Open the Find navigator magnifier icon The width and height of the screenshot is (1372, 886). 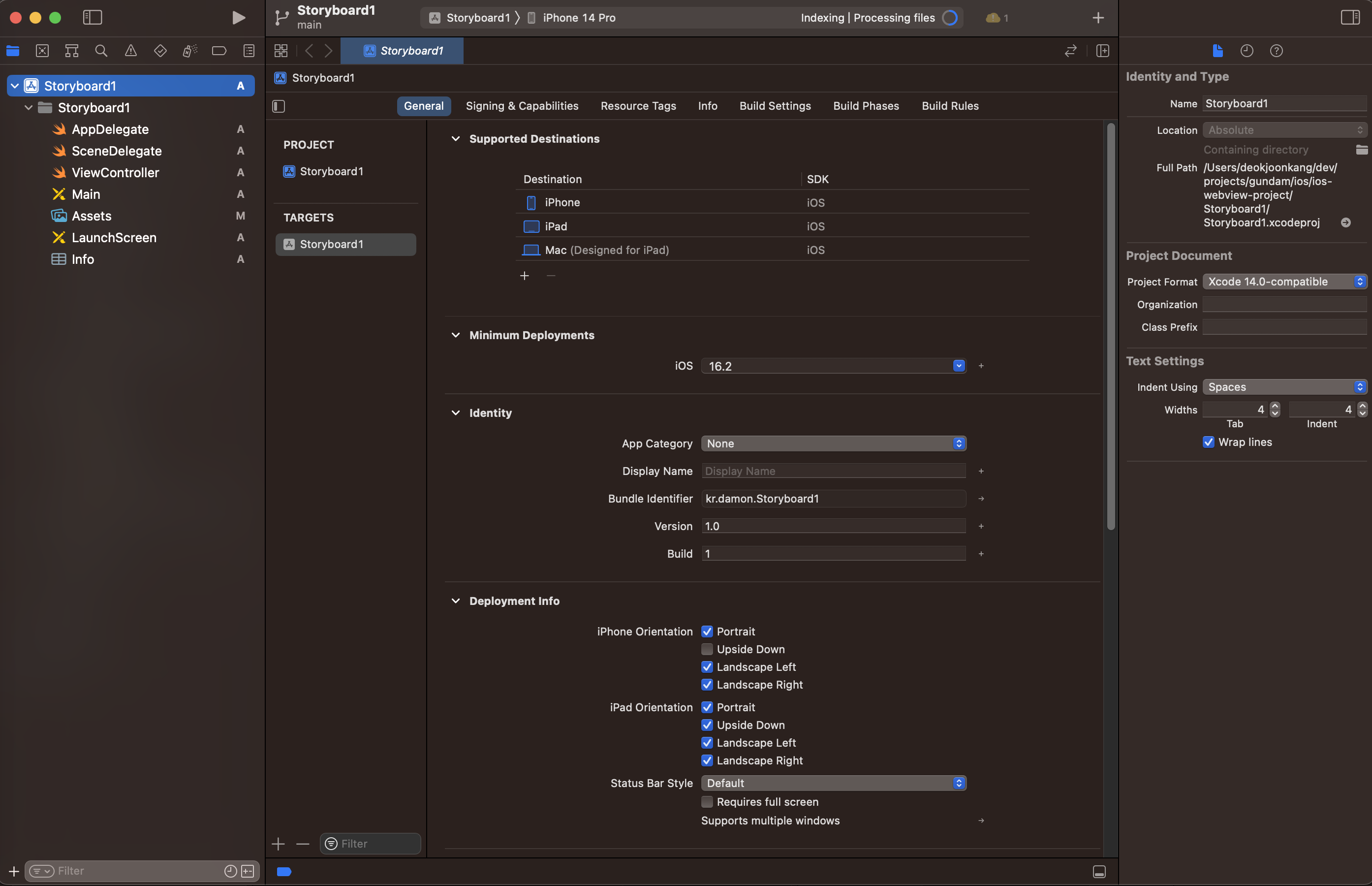101,51
